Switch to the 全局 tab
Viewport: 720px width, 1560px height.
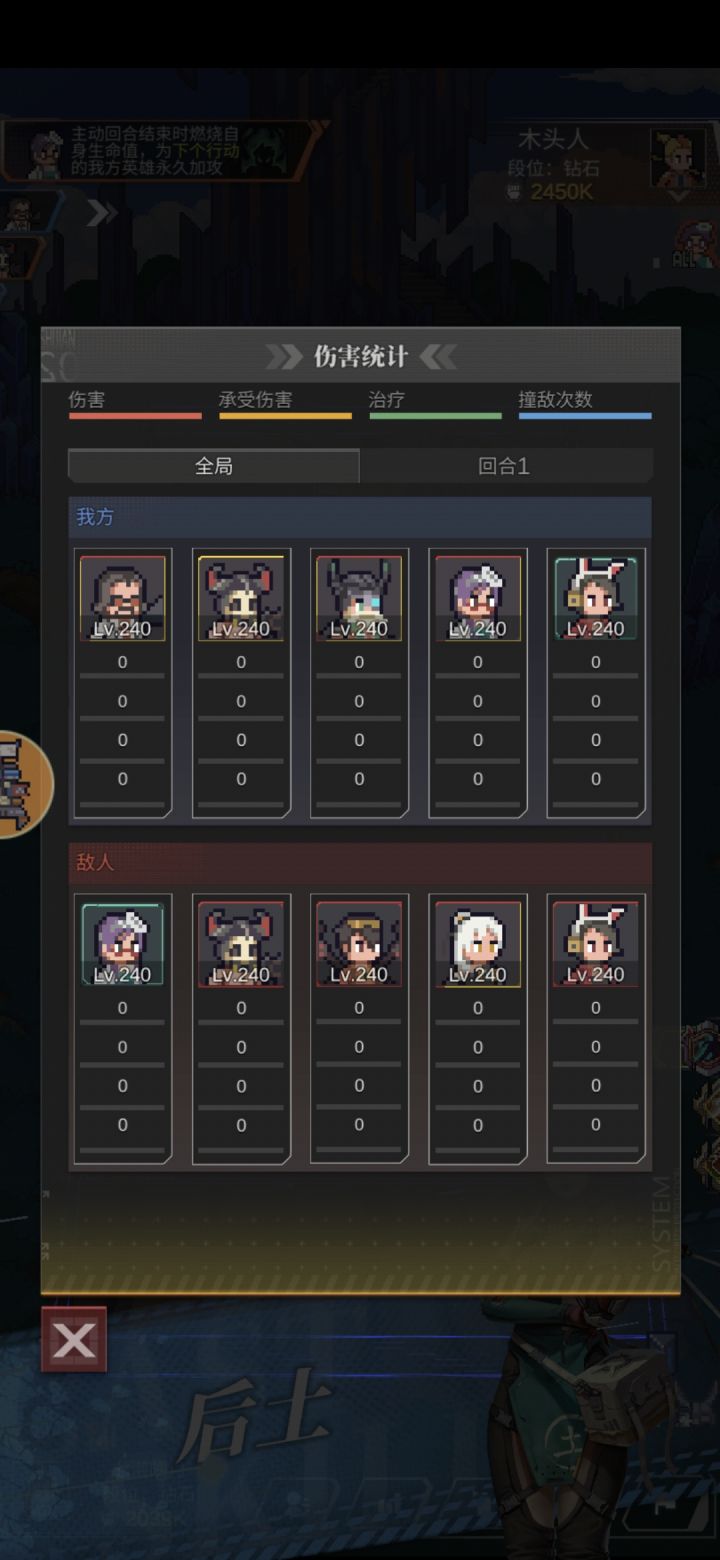[x=213, y=466]
